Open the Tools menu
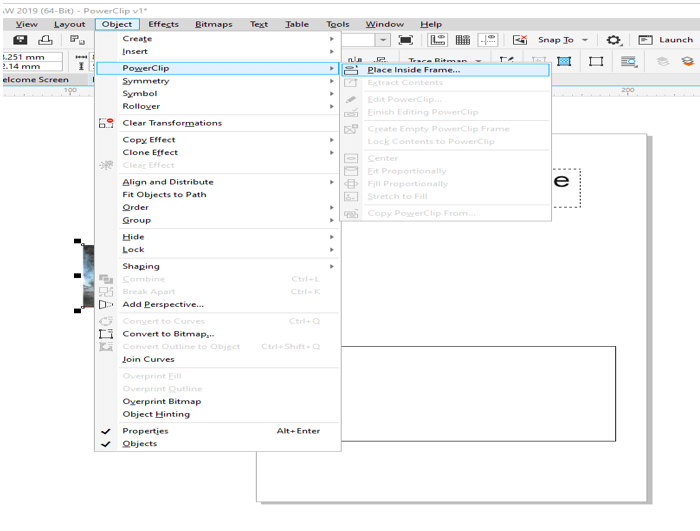Image resolution: width=700 pixels, height=531 pixels. coord(338,24)
